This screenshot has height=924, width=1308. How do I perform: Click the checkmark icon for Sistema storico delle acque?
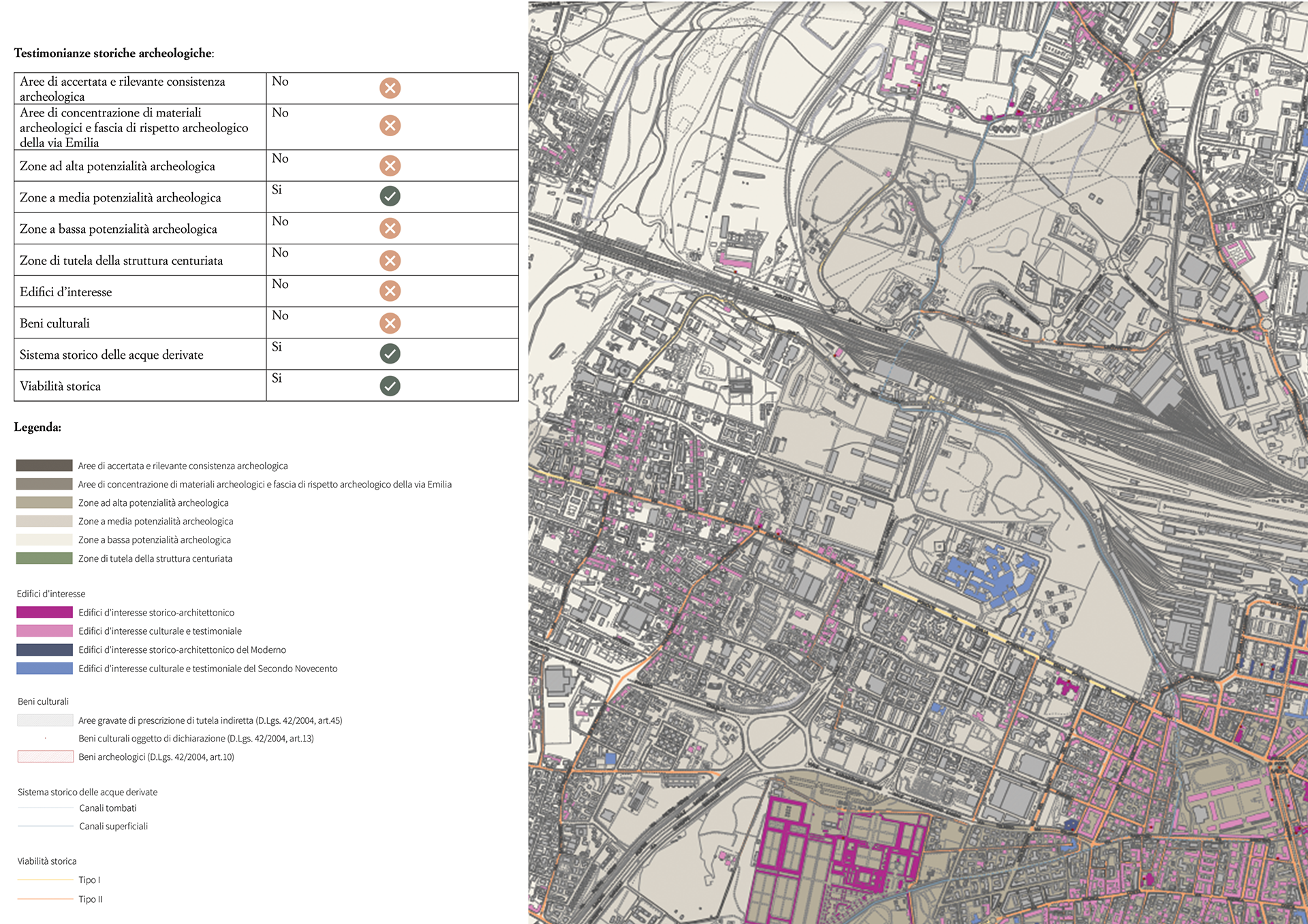390,353
